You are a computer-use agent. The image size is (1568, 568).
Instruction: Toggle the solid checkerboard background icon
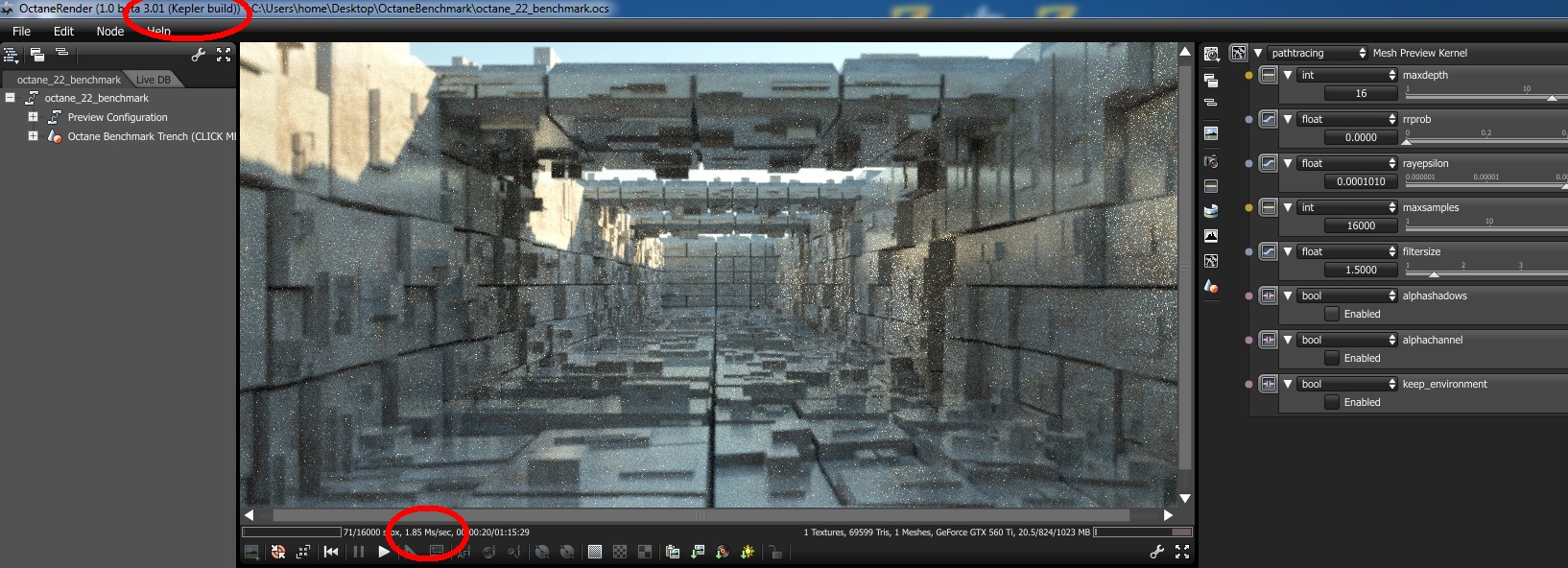(x=595, y=552)
